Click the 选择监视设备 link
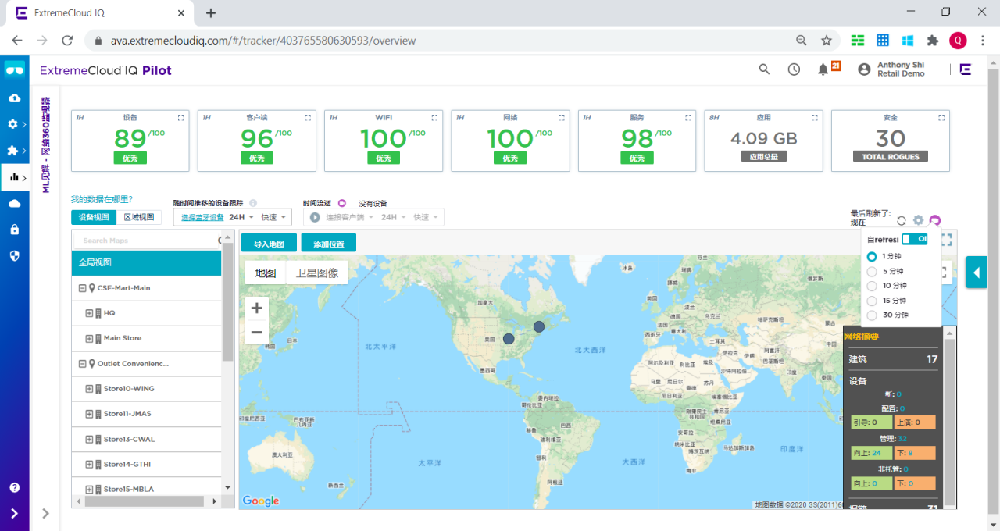This screenshot has height=532, width=1000. tap(202, 218)
